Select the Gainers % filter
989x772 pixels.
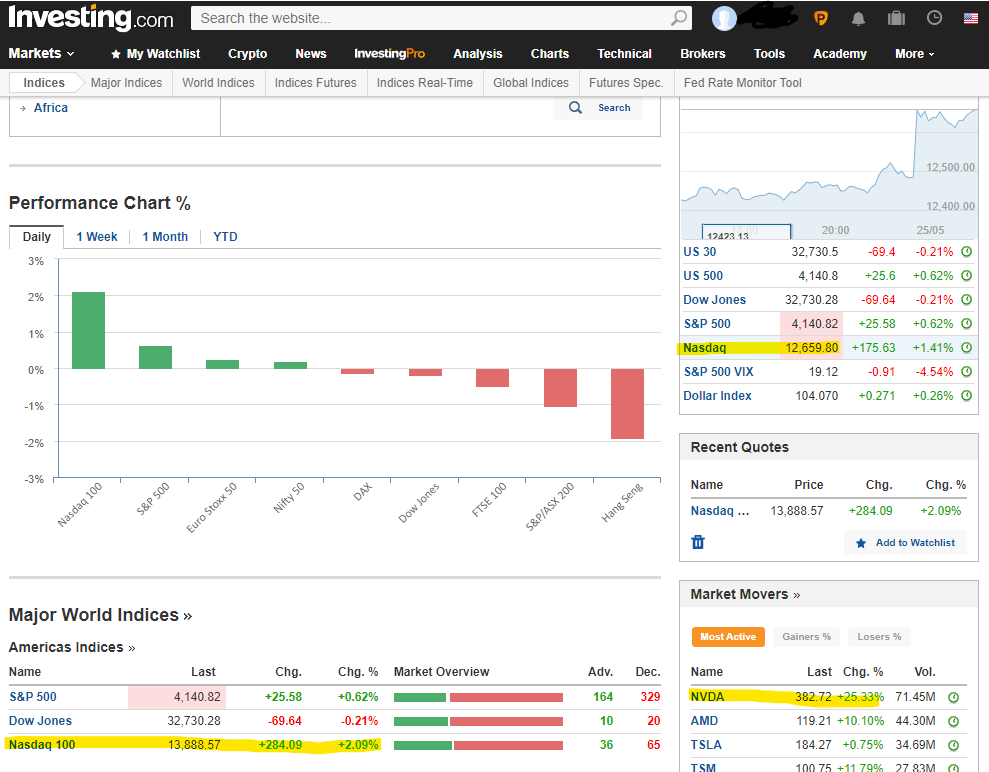coord(806,637)
